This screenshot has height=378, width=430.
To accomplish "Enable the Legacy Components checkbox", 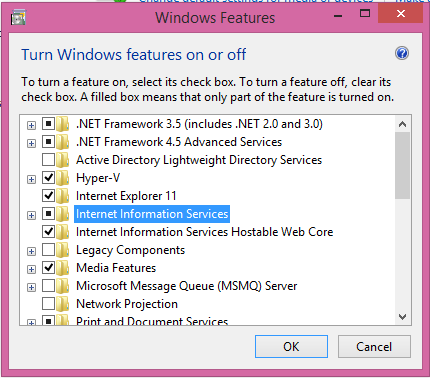I will point(48,250).
